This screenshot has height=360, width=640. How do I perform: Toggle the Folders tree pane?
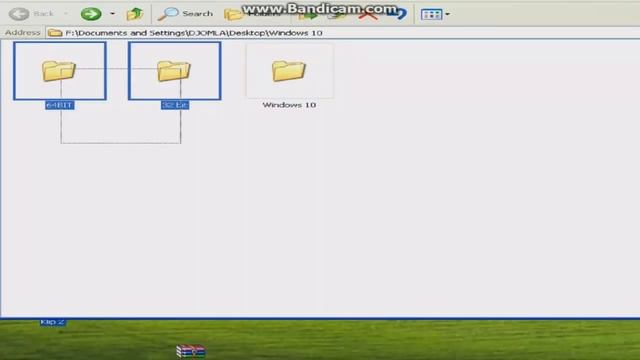[252, 14]
